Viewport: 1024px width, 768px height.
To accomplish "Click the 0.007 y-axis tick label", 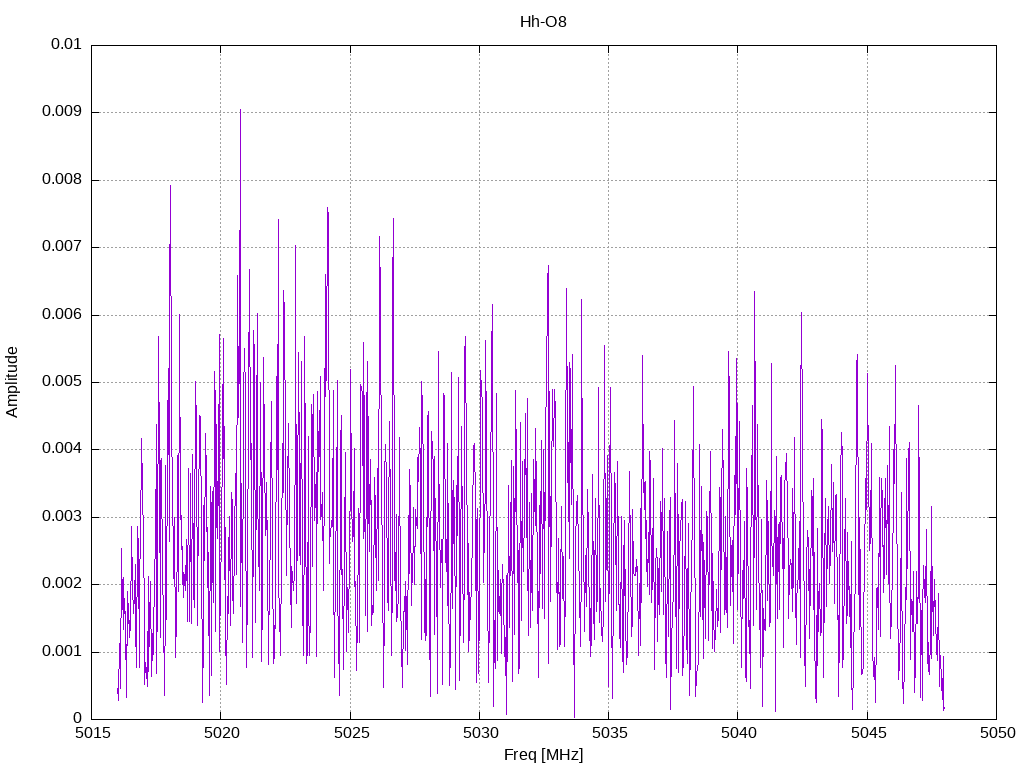I will 62,247.
